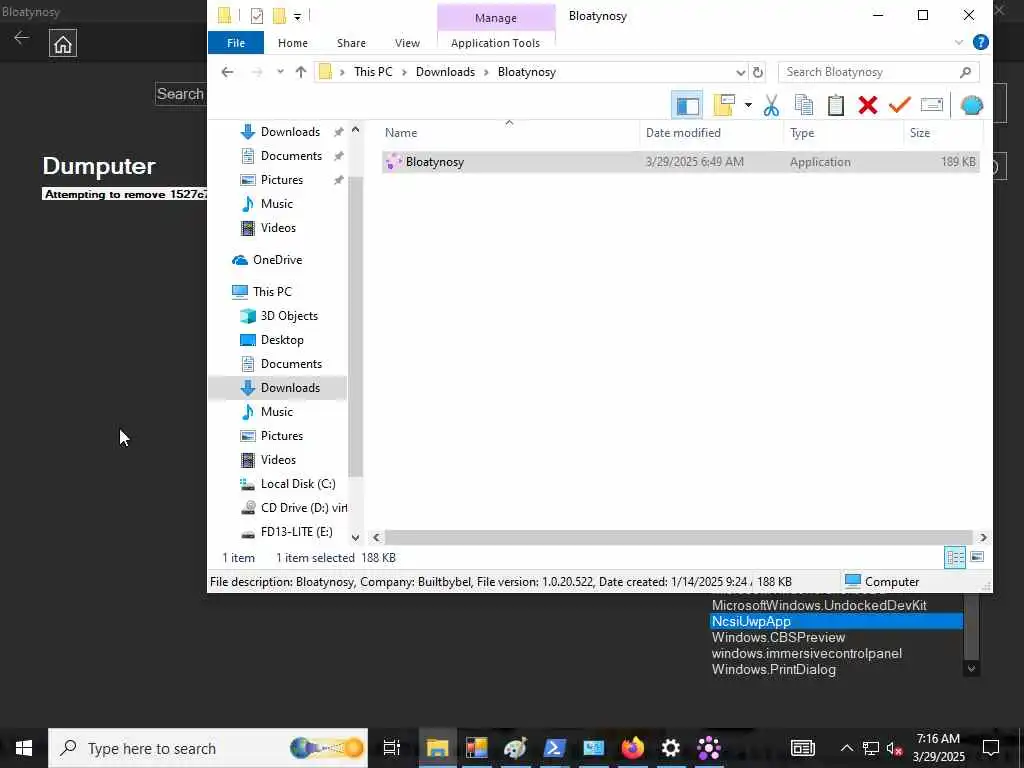Toggle the navigation pane toolbar button

pos(687,105)
